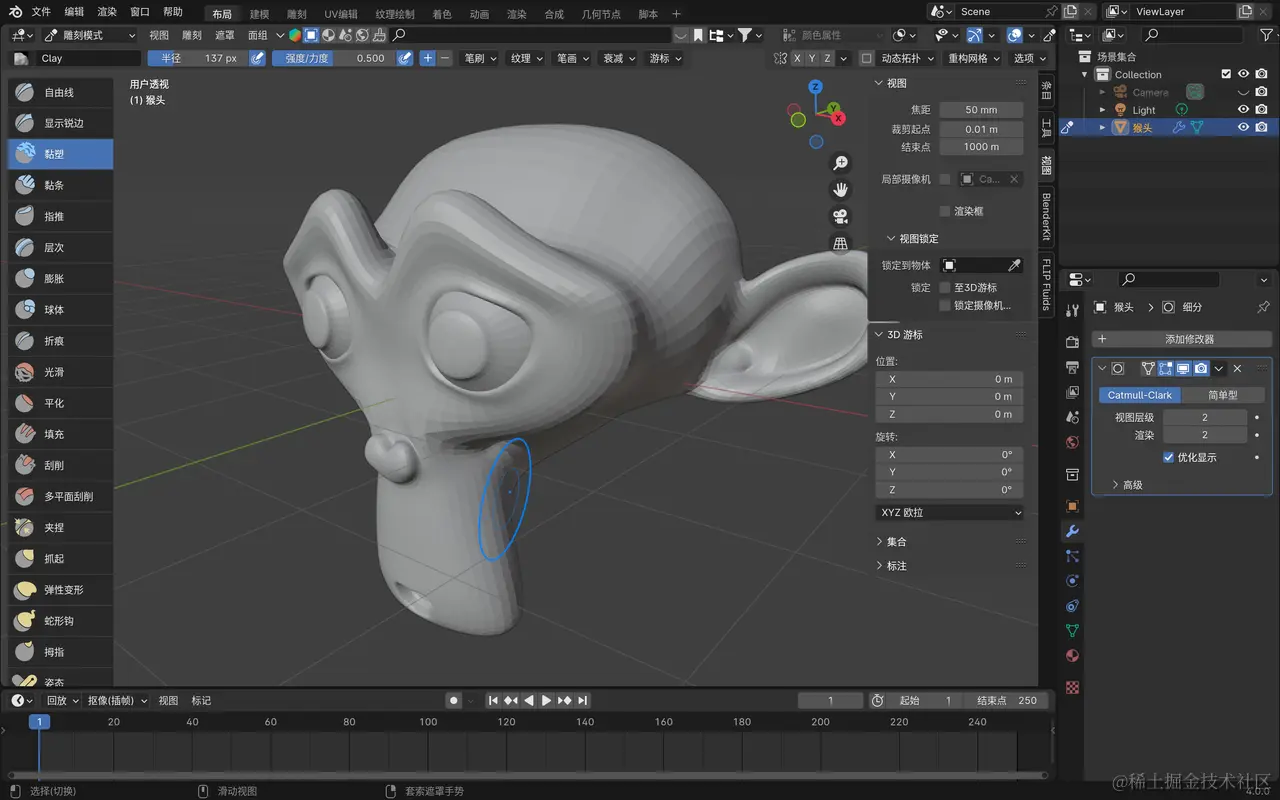Open the 雕刻模式 mode dropdown
1280x800 pixels.
89,35
